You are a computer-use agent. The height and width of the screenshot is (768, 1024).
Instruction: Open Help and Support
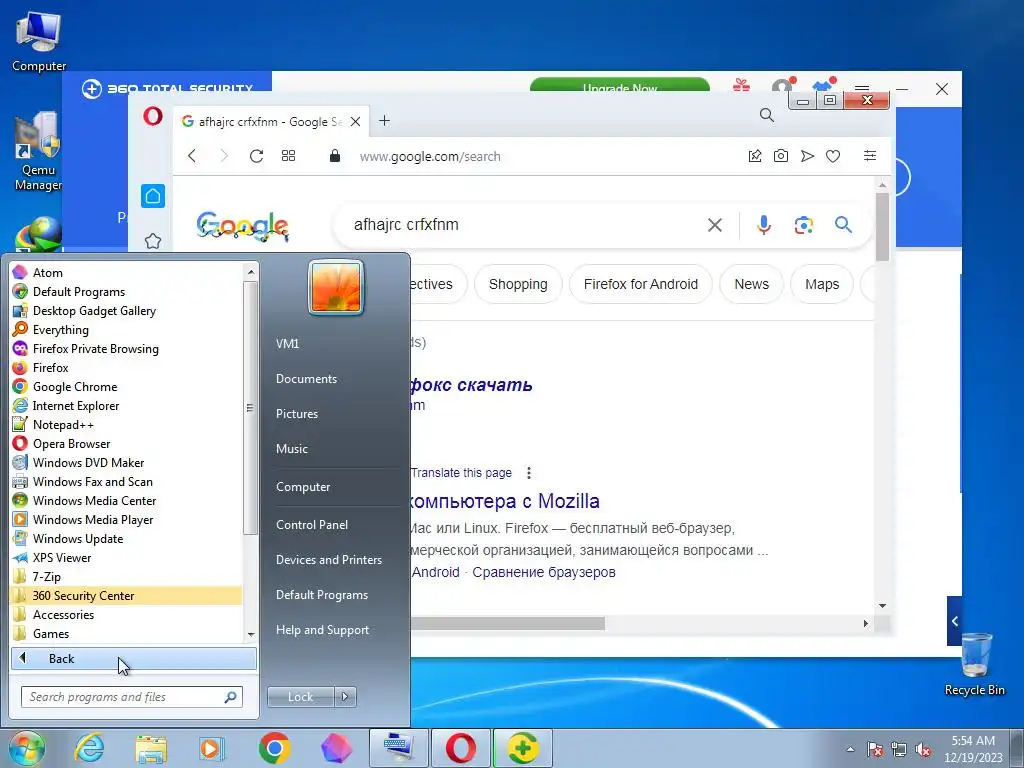322,630
